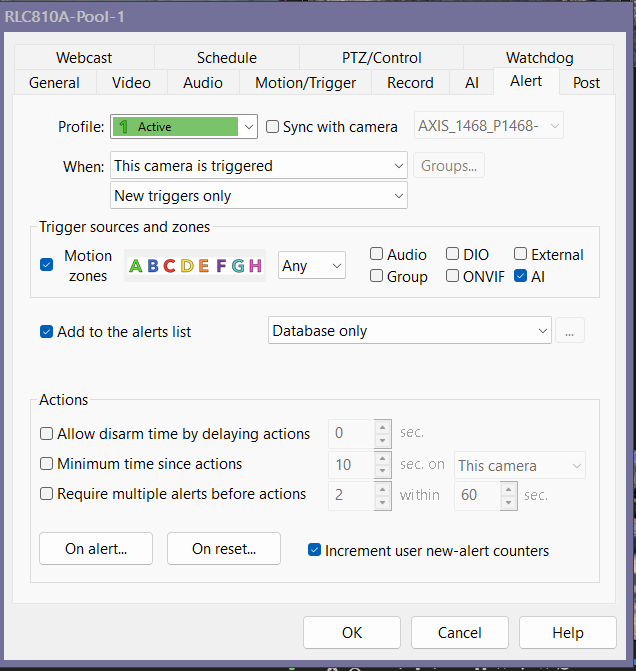Click the 'On alert...' button

(96, 549)
